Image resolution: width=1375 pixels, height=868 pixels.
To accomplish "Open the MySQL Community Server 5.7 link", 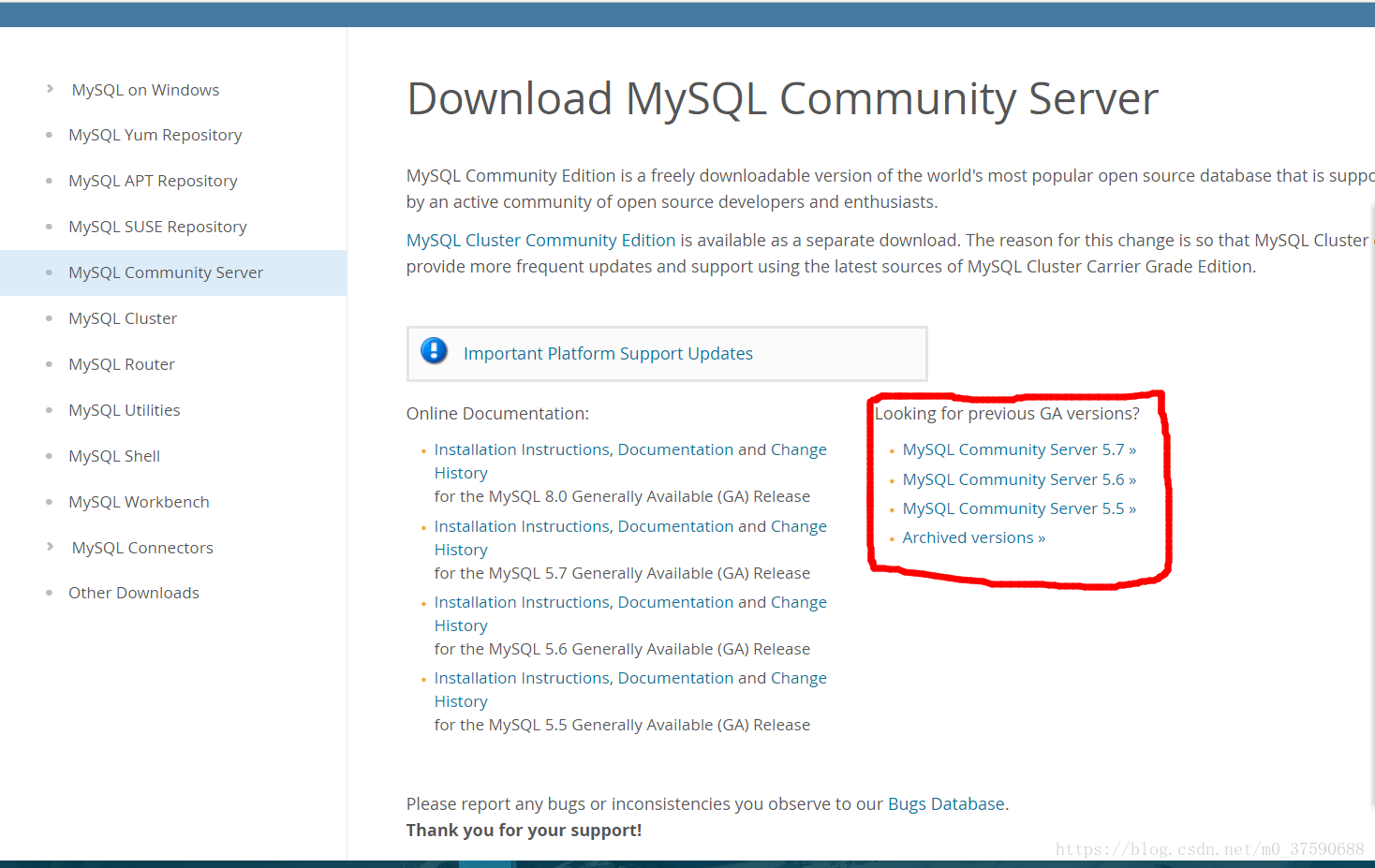I will click(1019, 450).
